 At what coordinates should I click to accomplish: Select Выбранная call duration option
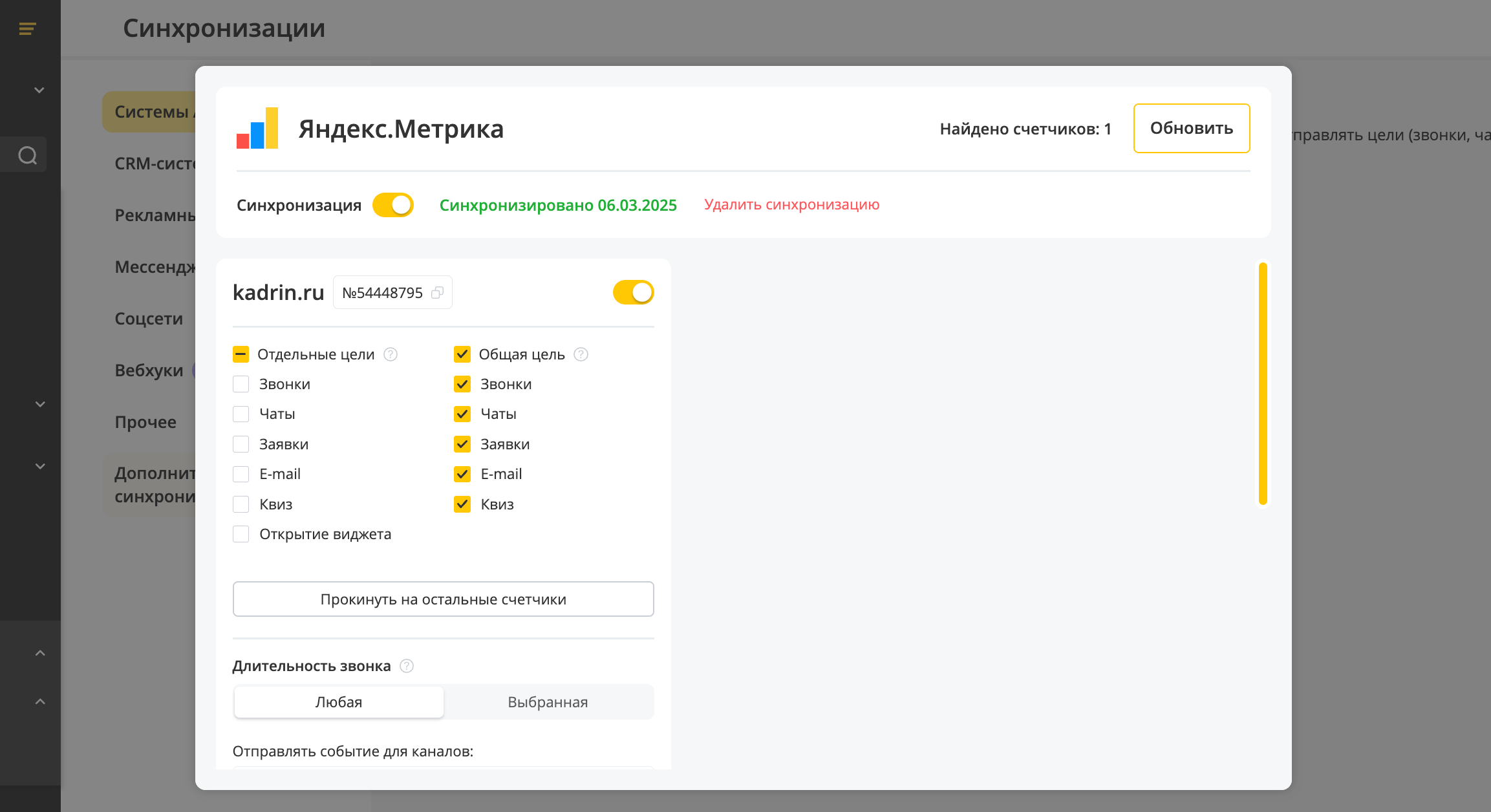pos(548,702)
